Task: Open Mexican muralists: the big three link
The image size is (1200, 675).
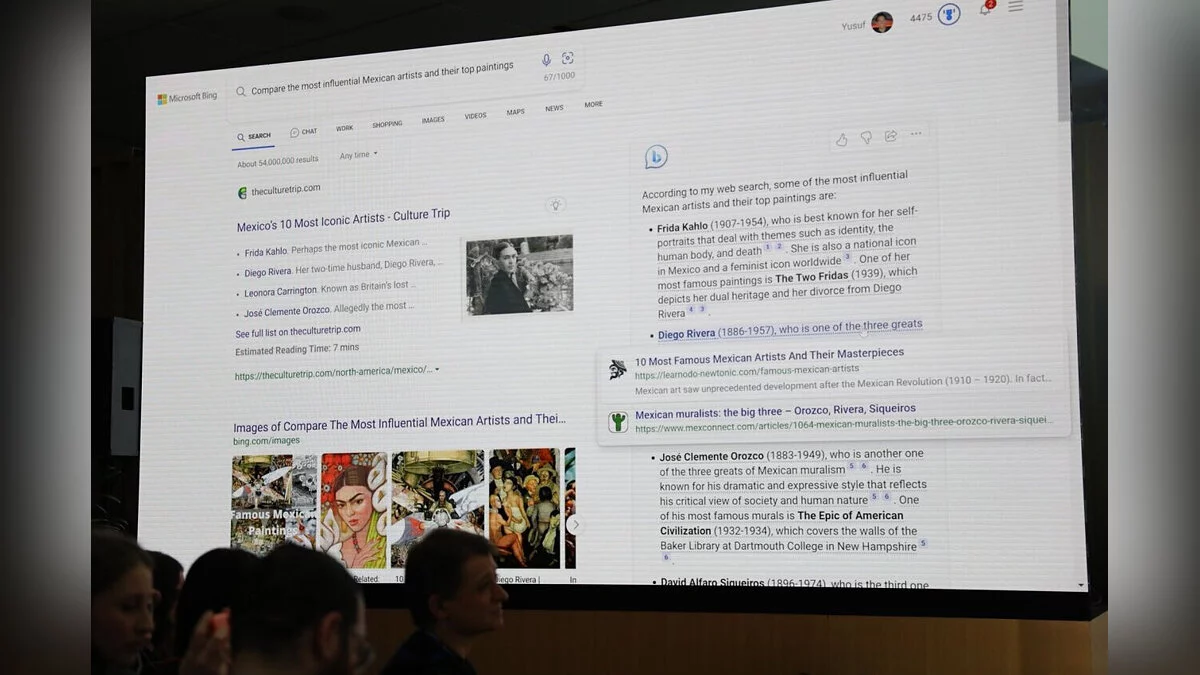Action: pos(775,411)
